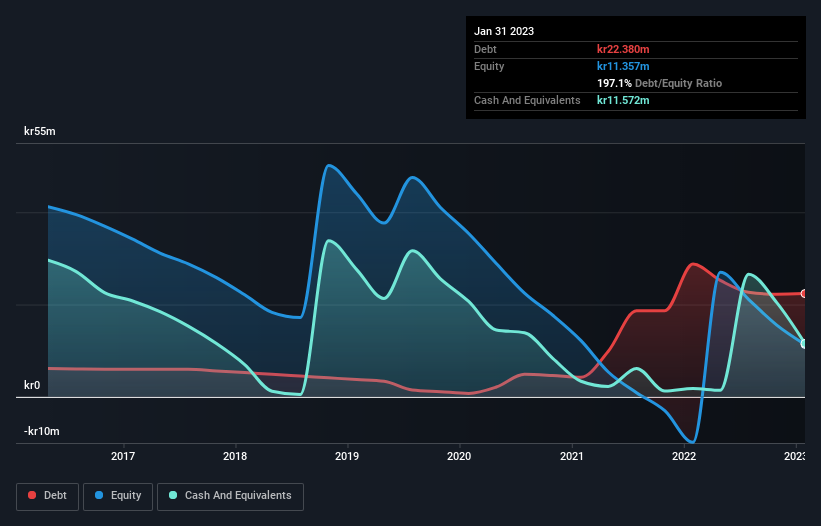Click the Debt row label in tooltip
The width and height of the screenshot is (821, 526).
point(485,49)
